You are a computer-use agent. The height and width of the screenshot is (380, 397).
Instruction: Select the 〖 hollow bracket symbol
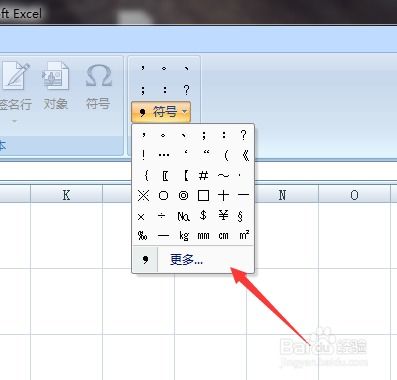(165, 175)
